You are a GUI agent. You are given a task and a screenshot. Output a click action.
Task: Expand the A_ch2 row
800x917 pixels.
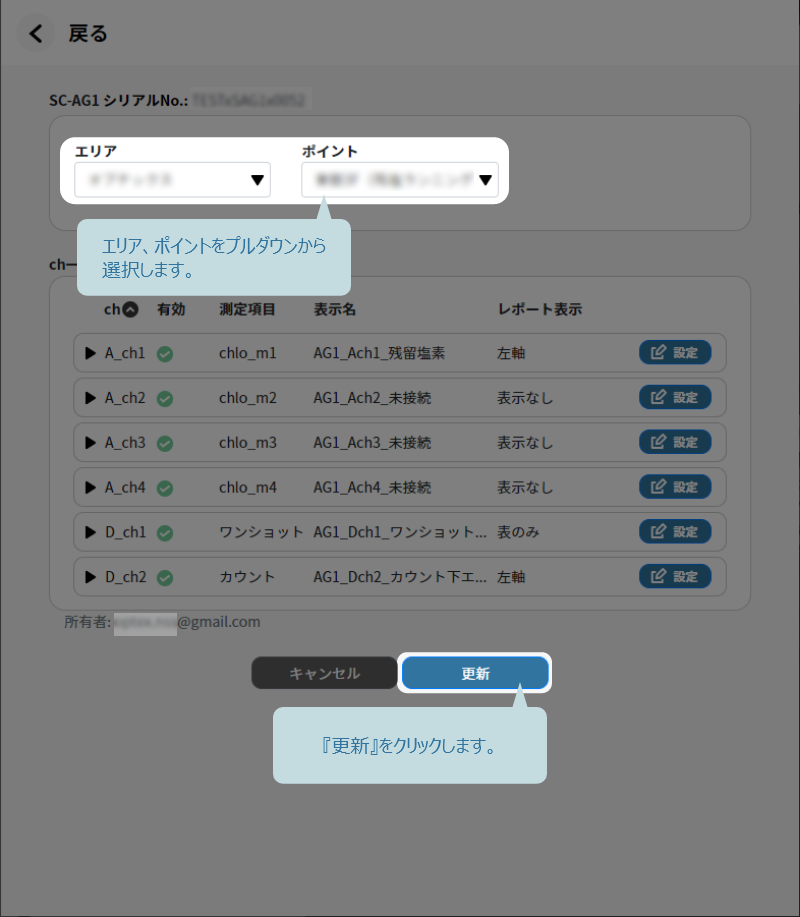coord(90,398)
